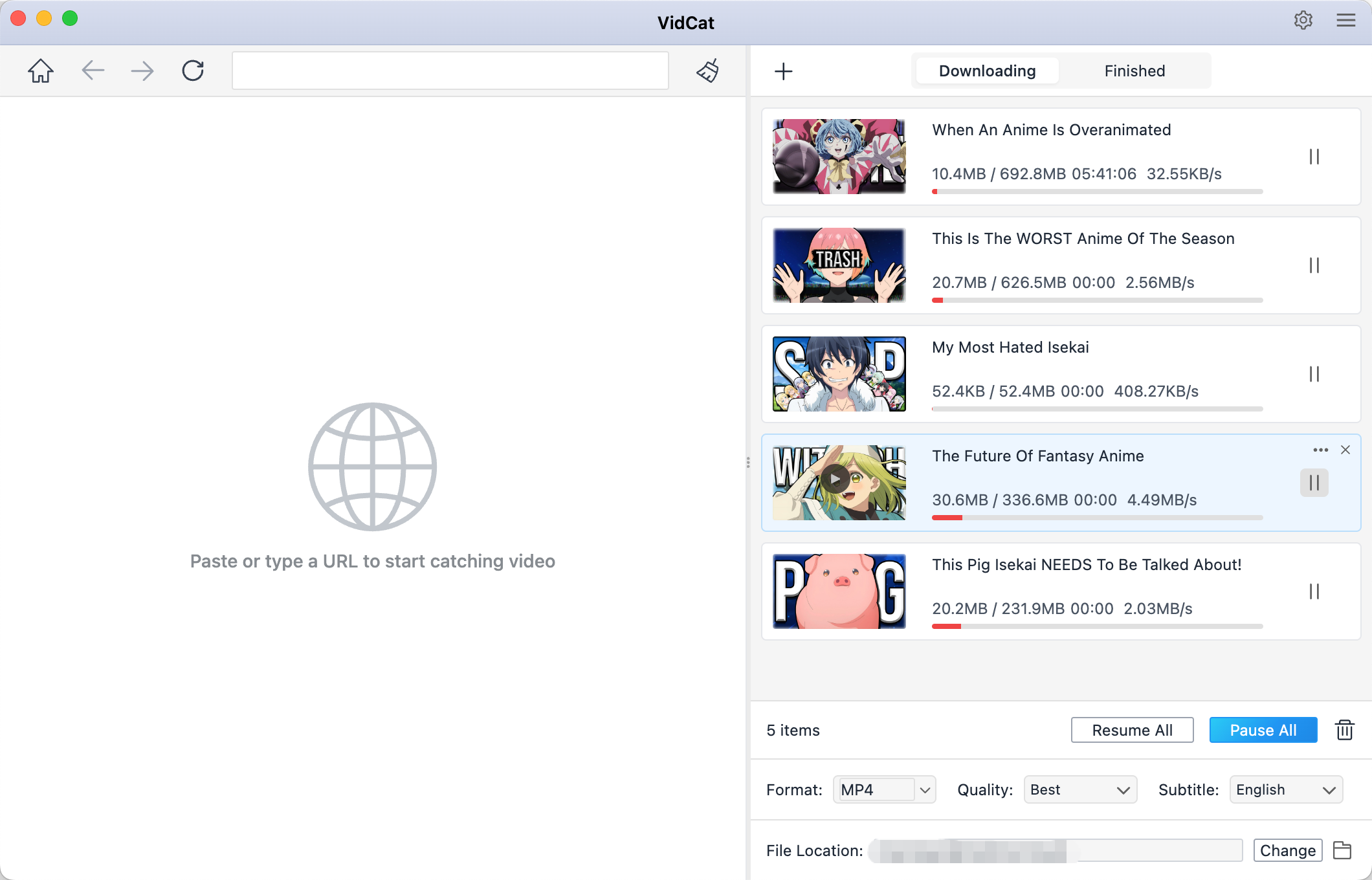Go to the browser home page
This screenshot has width=1372, height=880.
pos(41,71)
